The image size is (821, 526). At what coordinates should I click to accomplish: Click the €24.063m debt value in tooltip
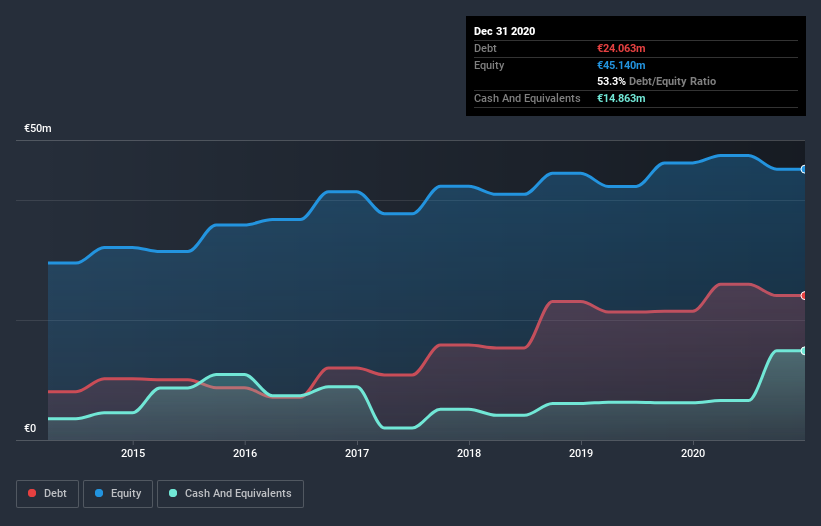pyautogui.click(x=621, y=49)
